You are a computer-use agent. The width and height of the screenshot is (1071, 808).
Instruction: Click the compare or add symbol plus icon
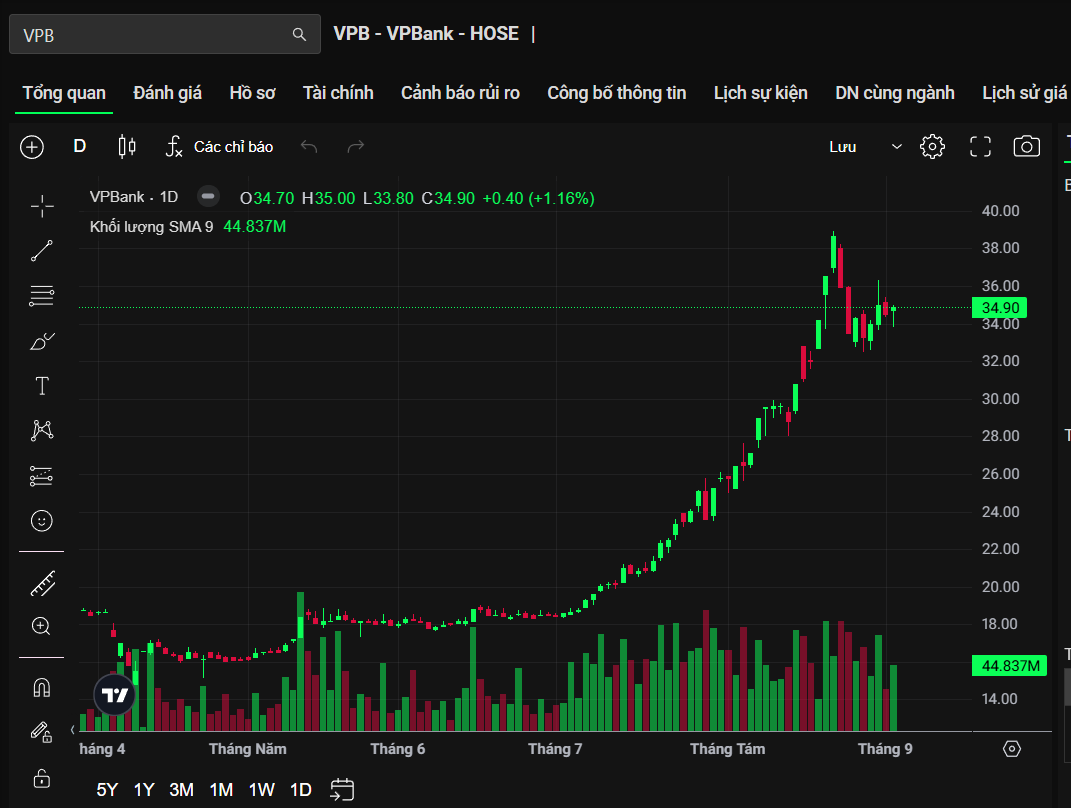pos(32,147)
